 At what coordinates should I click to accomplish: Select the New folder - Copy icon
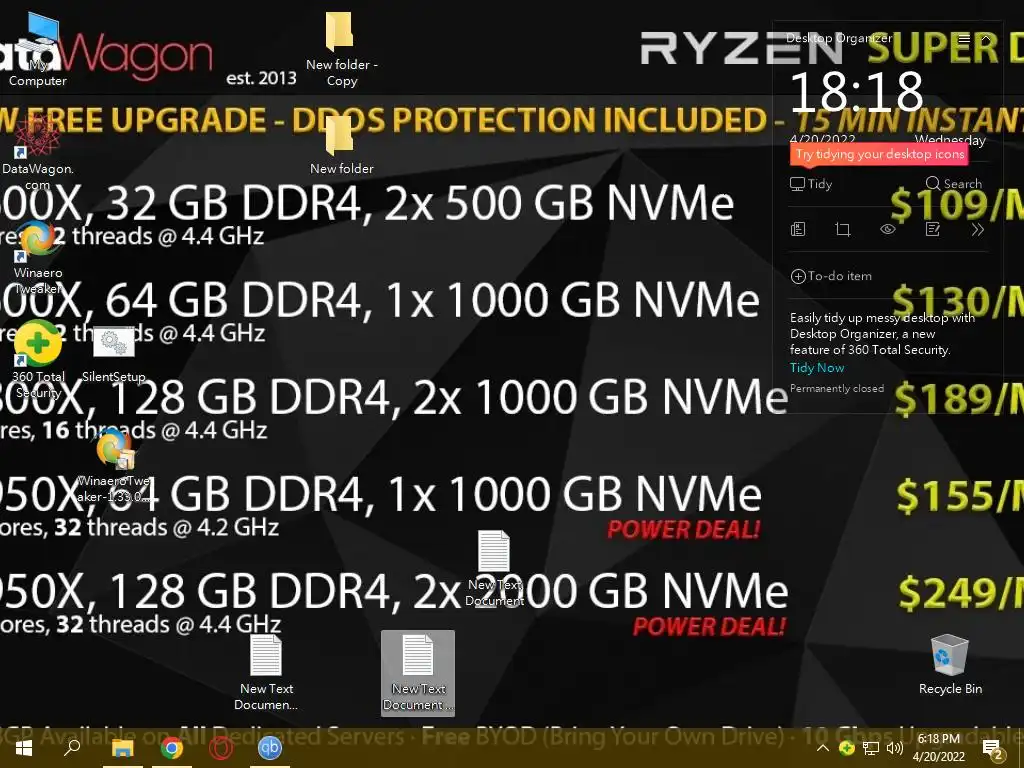341,50
